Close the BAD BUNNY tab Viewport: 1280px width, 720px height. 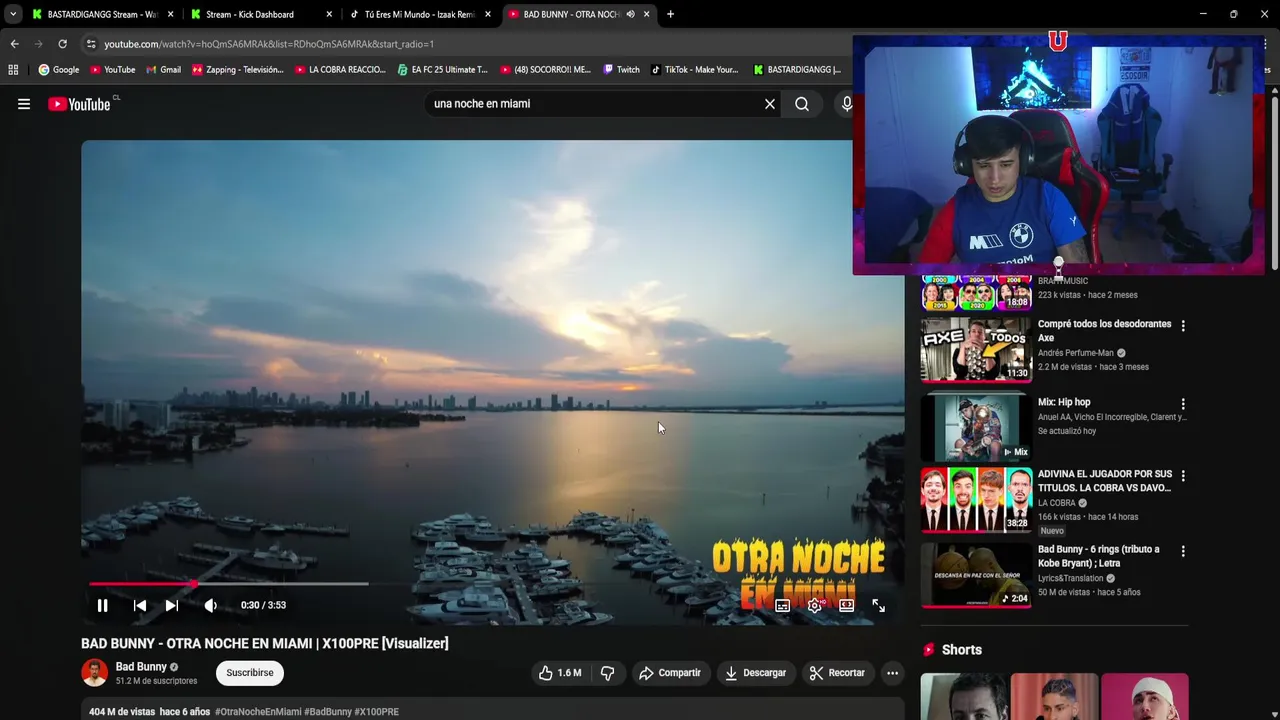click(646, 14)
